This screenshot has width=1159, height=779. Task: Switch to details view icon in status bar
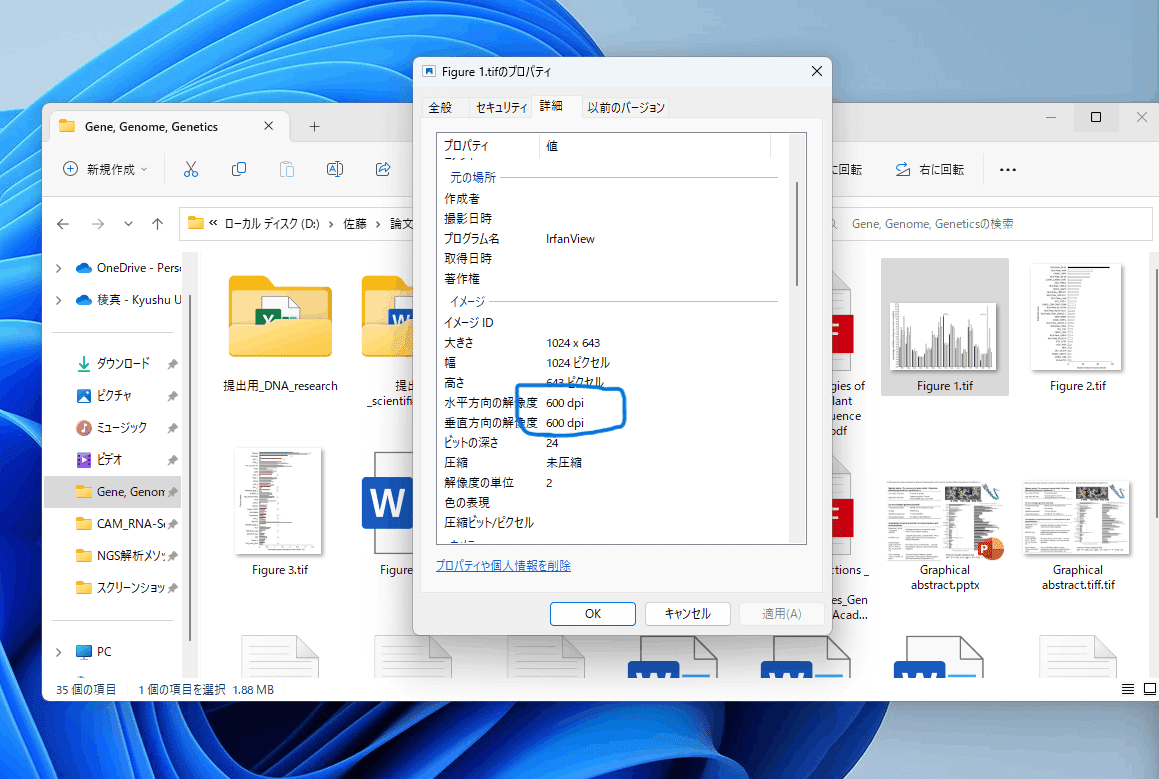[x=1128, y=689]
